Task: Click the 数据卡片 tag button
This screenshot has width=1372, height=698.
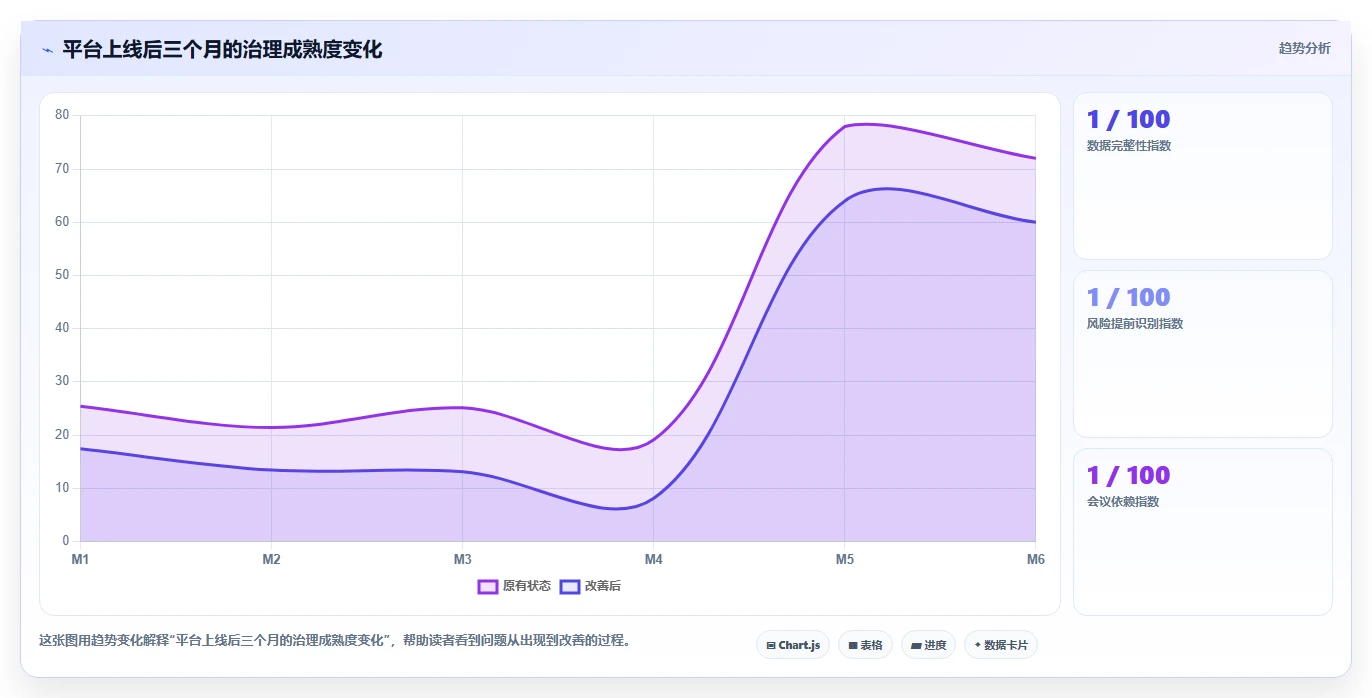Action: [x=1001, y=645]
